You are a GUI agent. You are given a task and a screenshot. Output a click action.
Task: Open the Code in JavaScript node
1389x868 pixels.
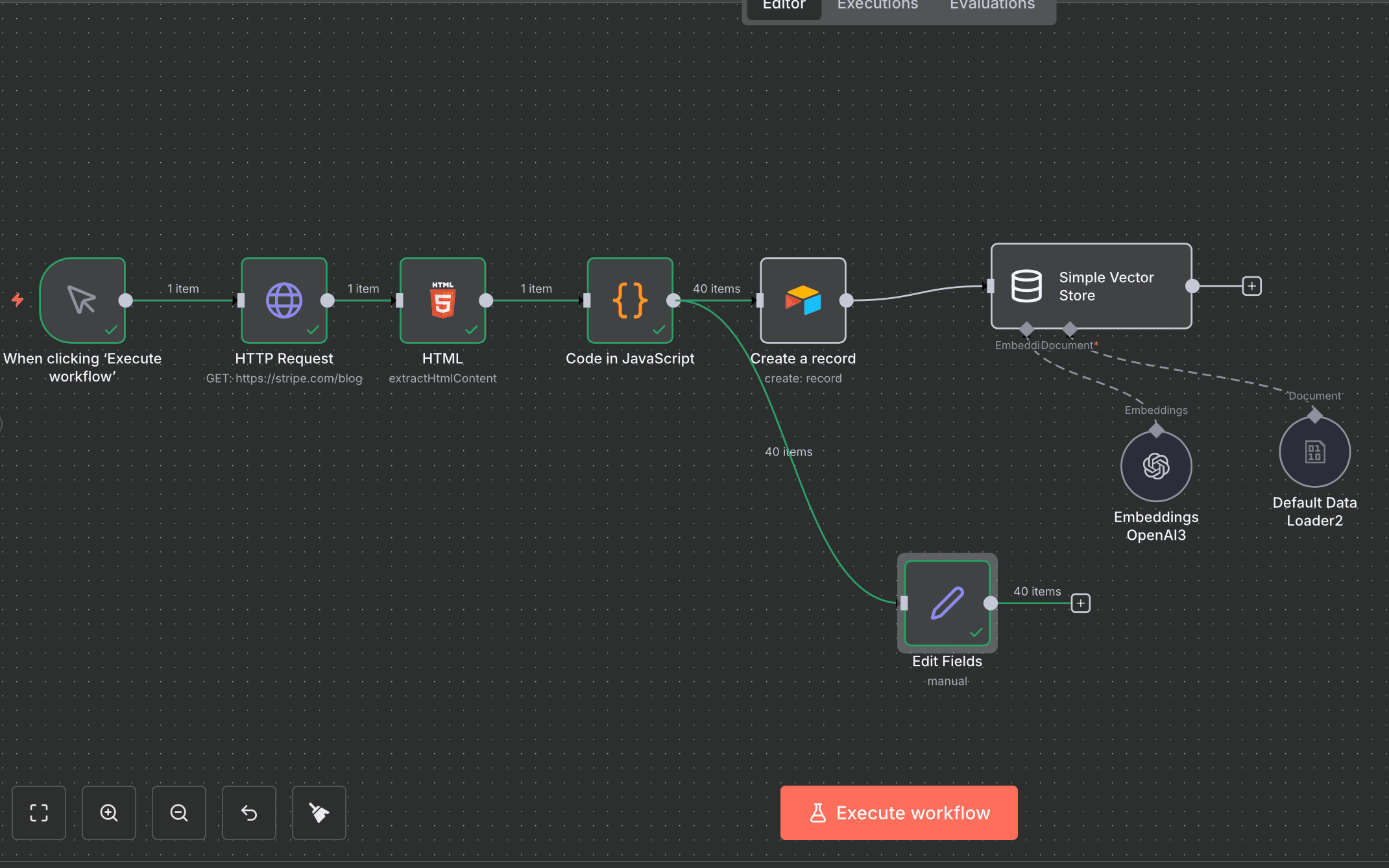click(x=629, y=300)
